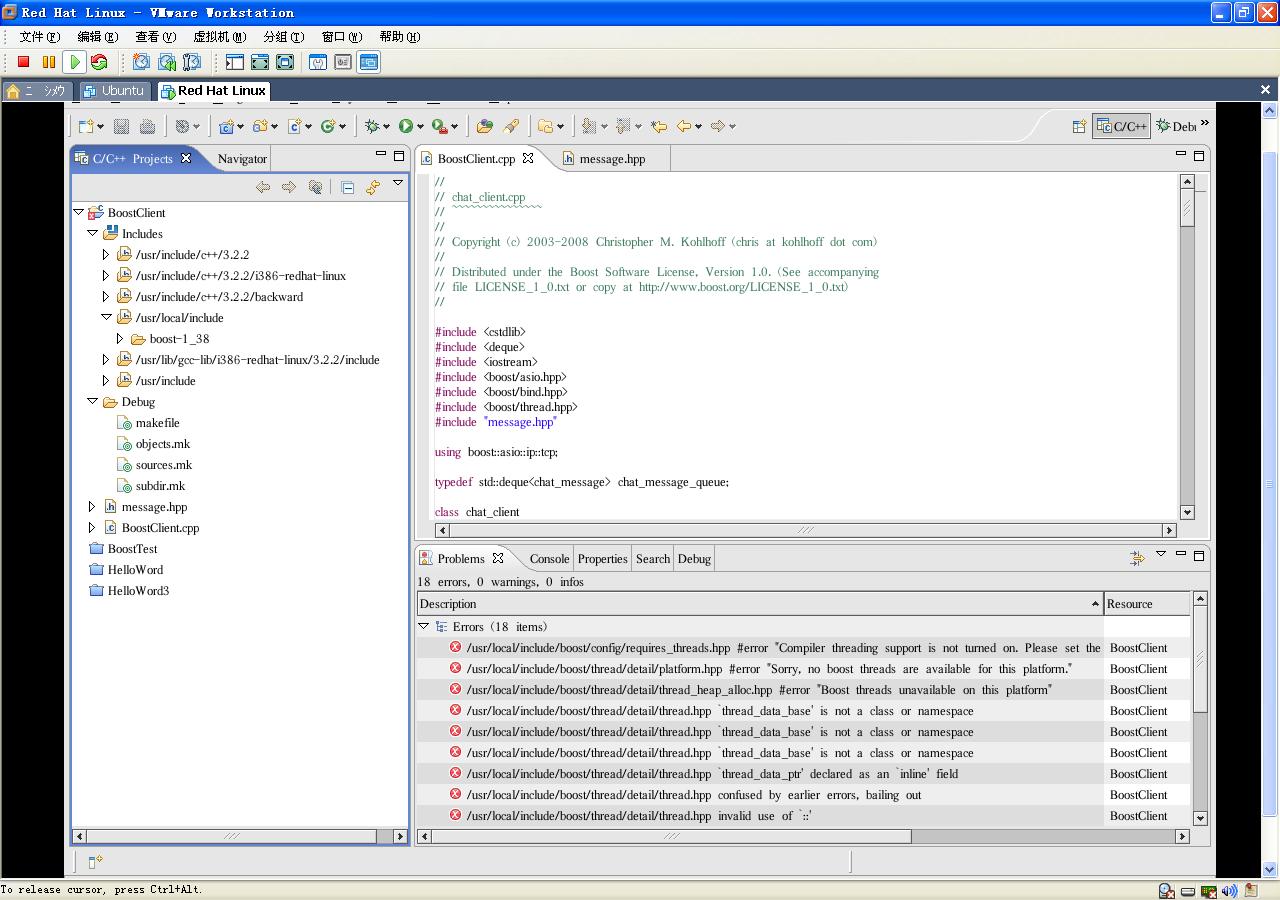This screenshot has height=900, width=1280.
Task: Sort problems by the Description column header
Action: 759,603
